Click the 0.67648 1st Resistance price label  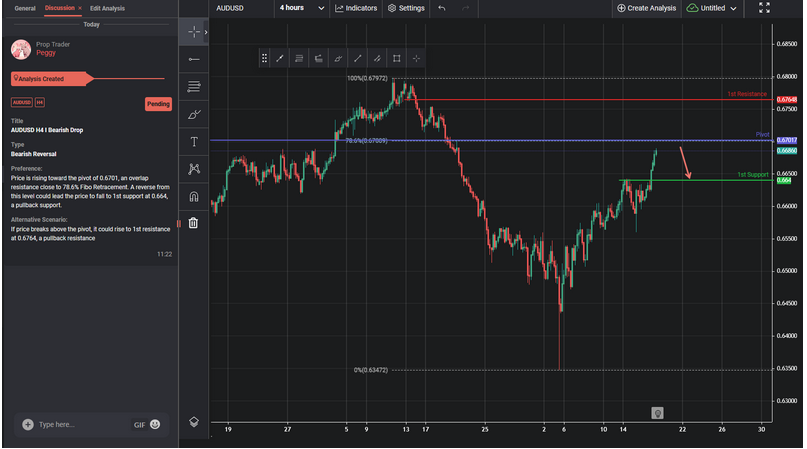point(786,99)
